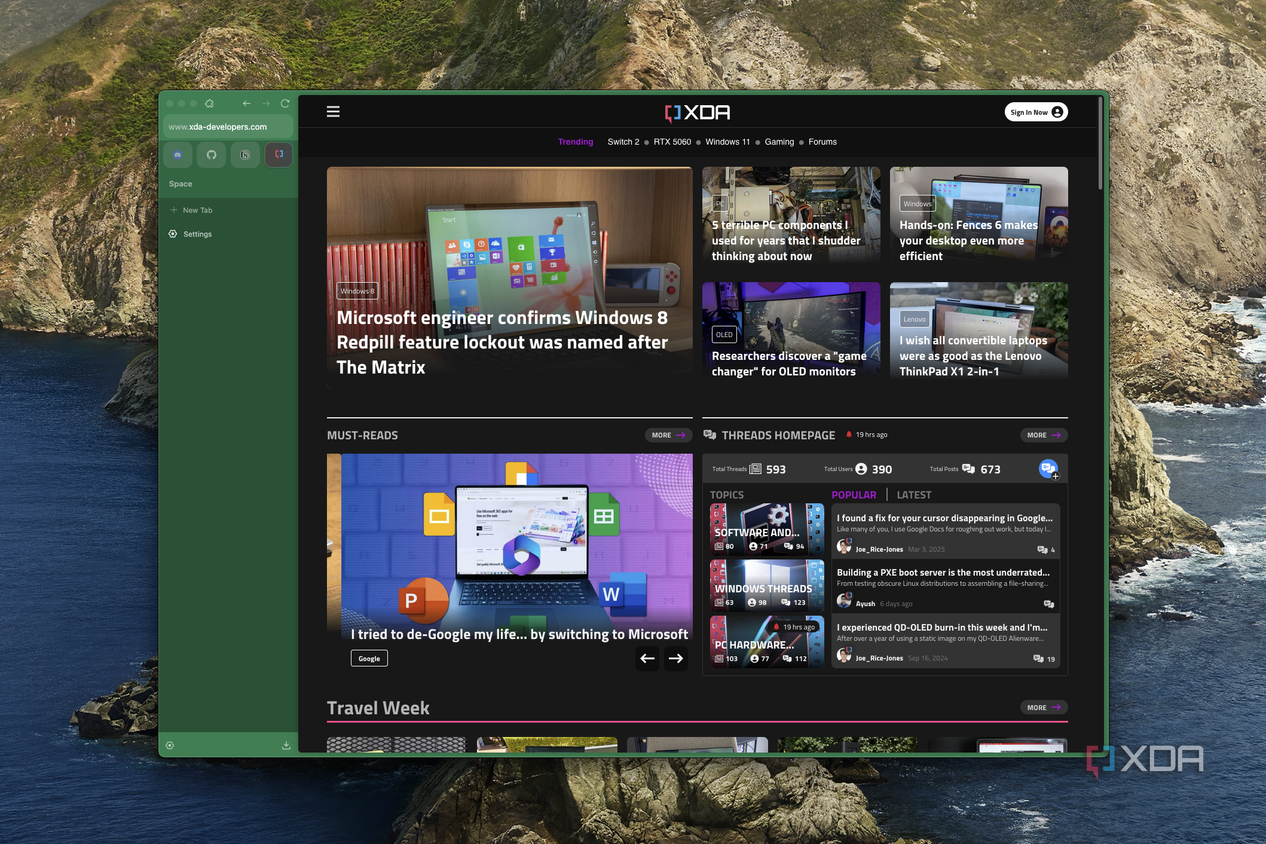Click comment icon on PXE boot thread
1266x844 pixels.
[1049, 604]
